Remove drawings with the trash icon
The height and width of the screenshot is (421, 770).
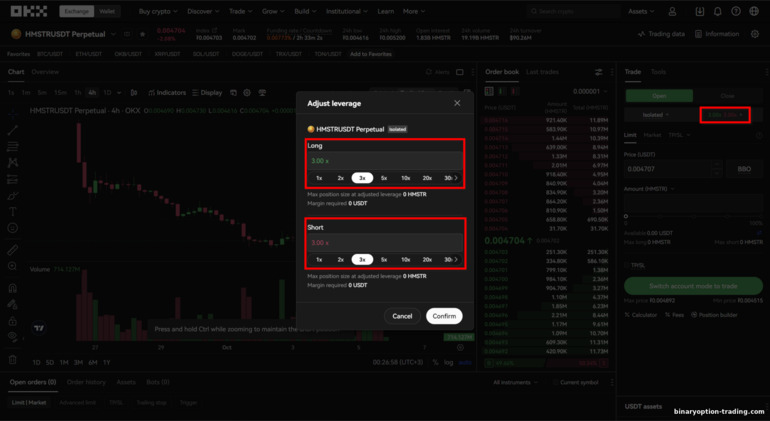coord(13,360)
